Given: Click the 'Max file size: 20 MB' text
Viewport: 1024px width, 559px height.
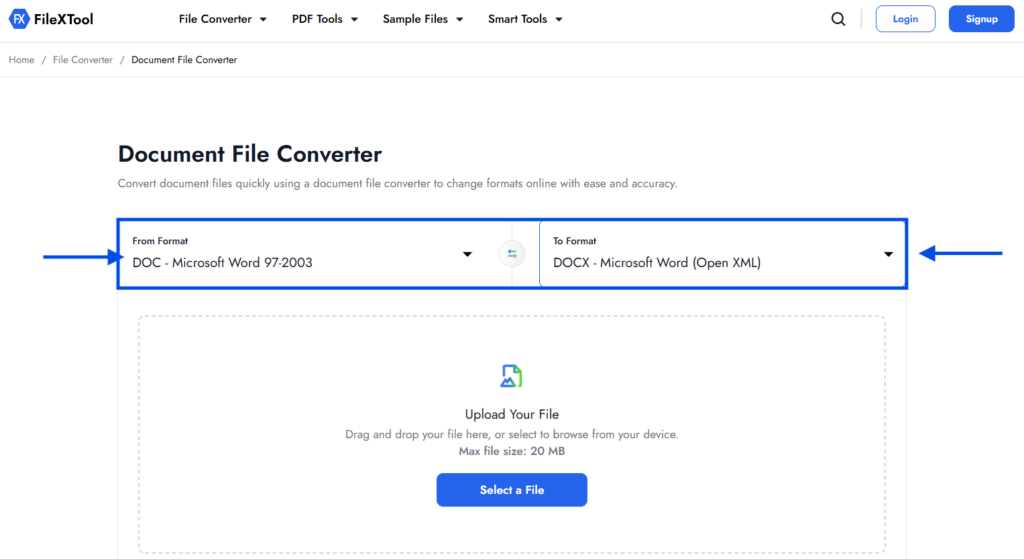Looking at the screenshot, I should click(x=512, y=451).
